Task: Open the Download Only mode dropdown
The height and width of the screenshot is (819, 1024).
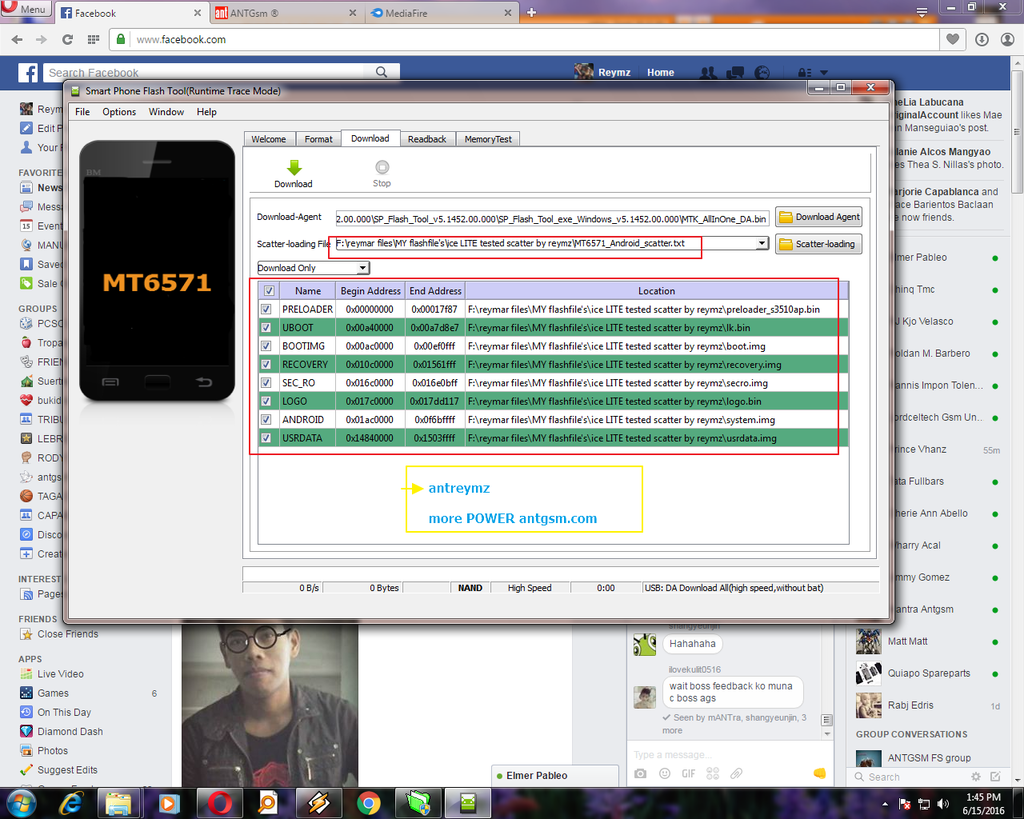Action: point(313,268)
